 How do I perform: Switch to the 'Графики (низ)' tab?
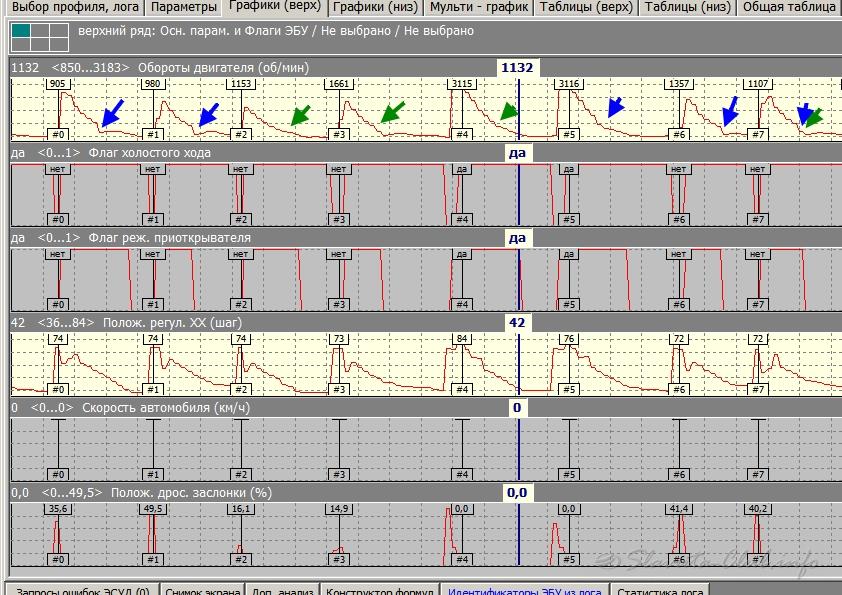coord(375,7)
